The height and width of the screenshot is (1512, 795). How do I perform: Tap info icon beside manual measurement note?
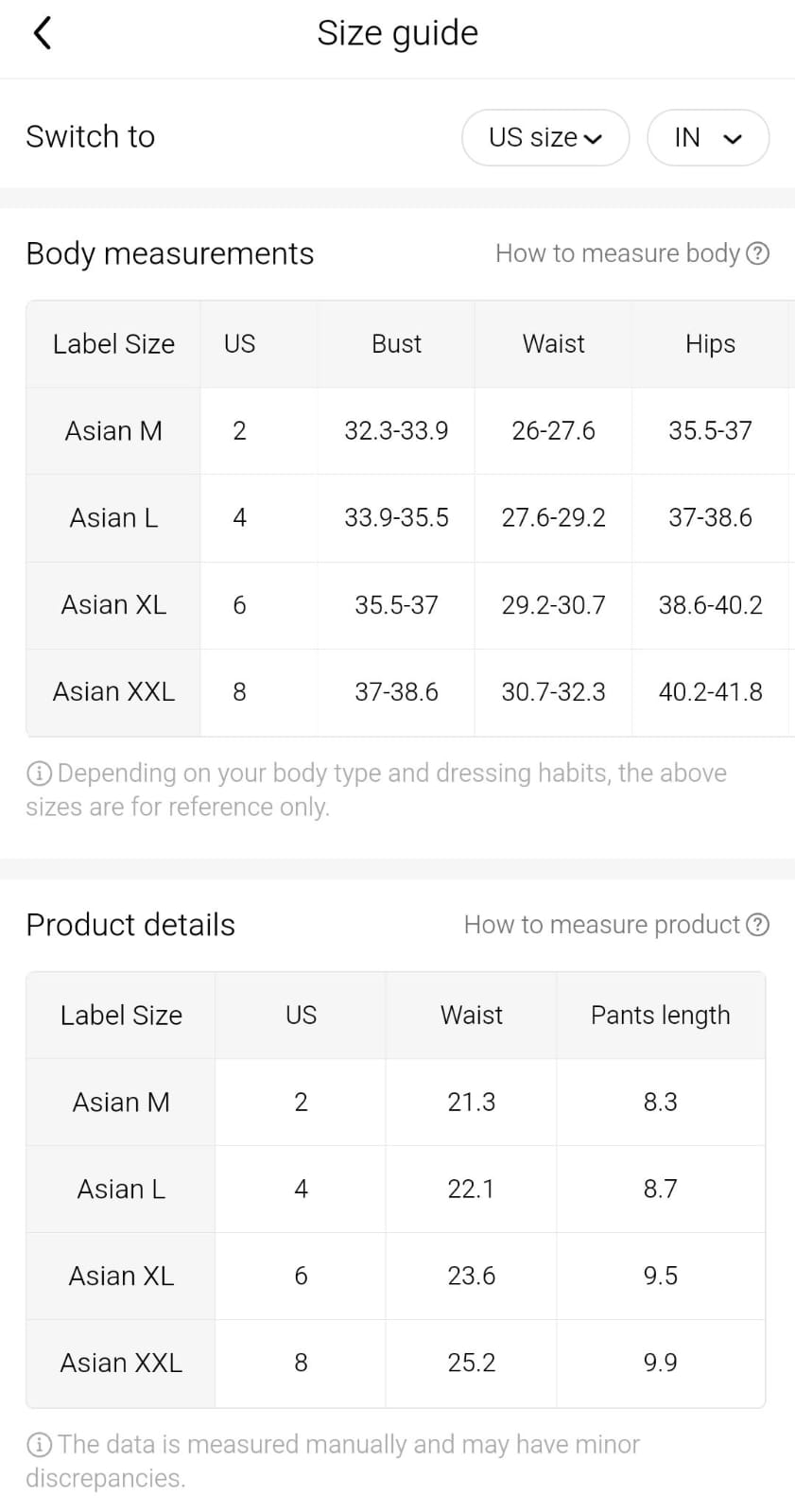39,1445
